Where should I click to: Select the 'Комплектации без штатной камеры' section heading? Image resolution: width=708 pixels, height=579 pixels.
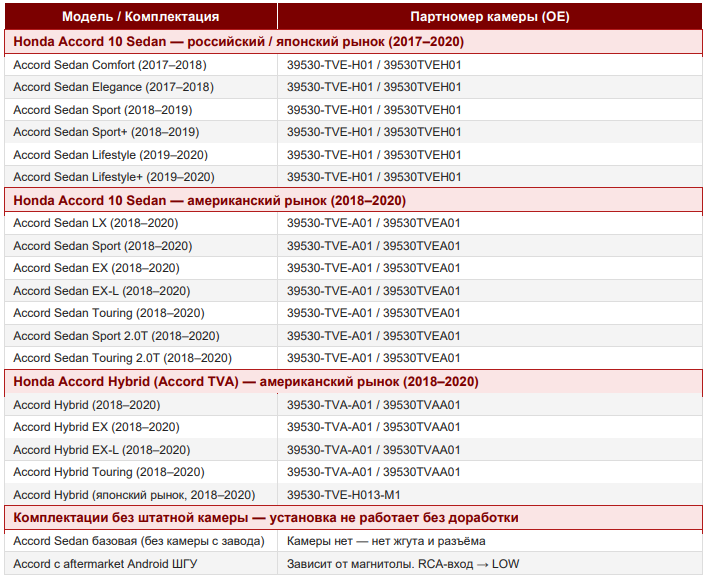tap(354, 518)
